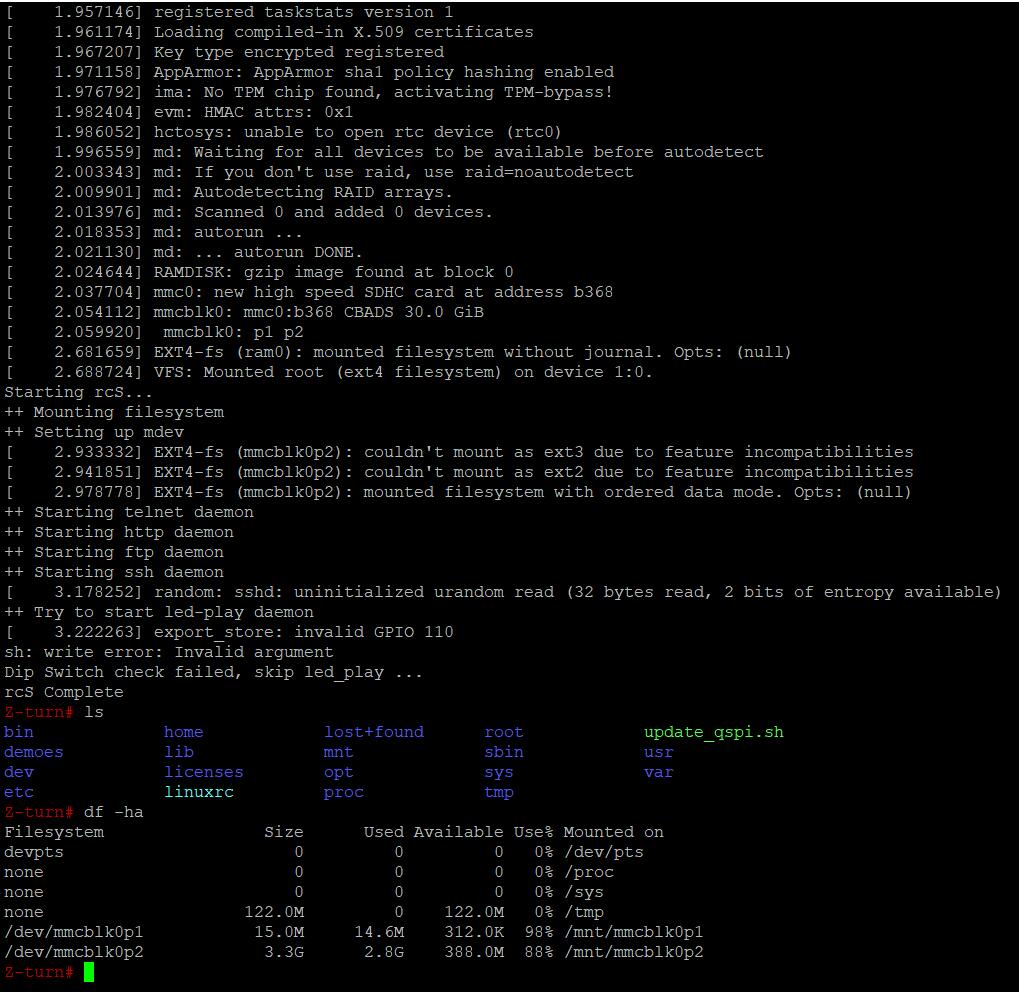
Task: Click the 'sys' directory in ls output
Action: coord(498,772)
